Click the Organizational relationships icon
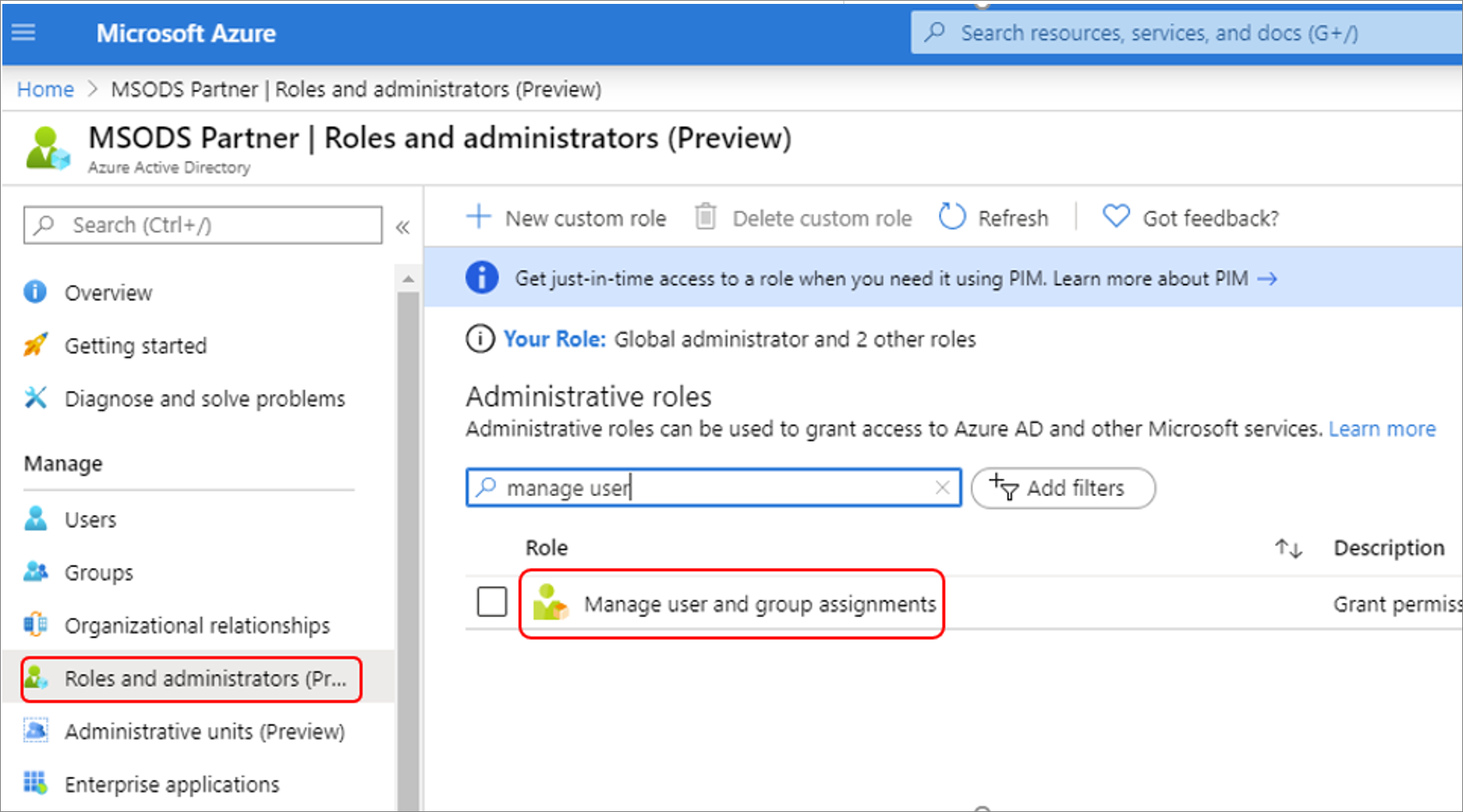The height and width of the screenshot is (812, 1463). (x=35, y=625)
